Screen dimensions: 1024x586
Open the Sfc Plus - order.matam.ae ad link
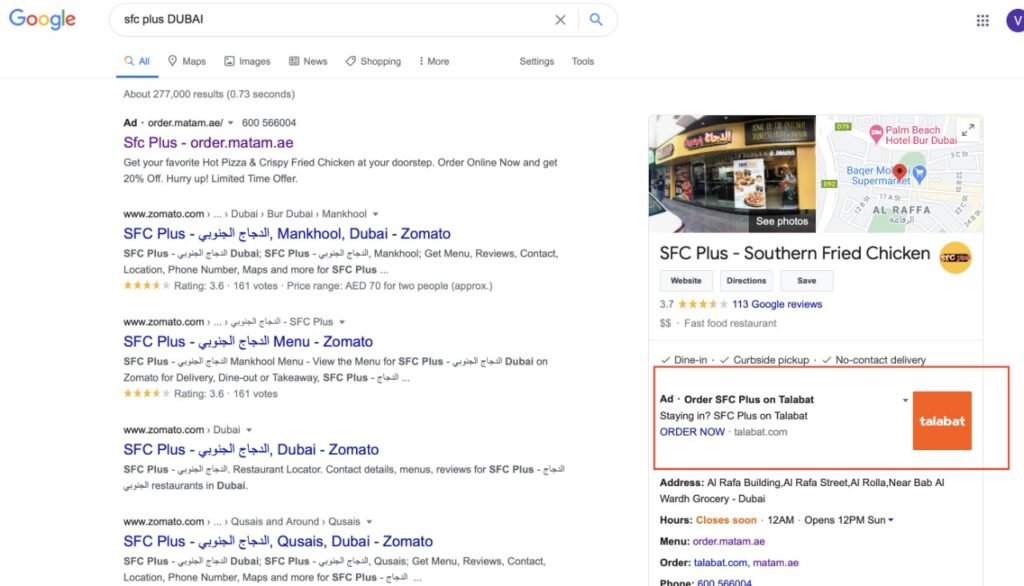pos(208,142)
